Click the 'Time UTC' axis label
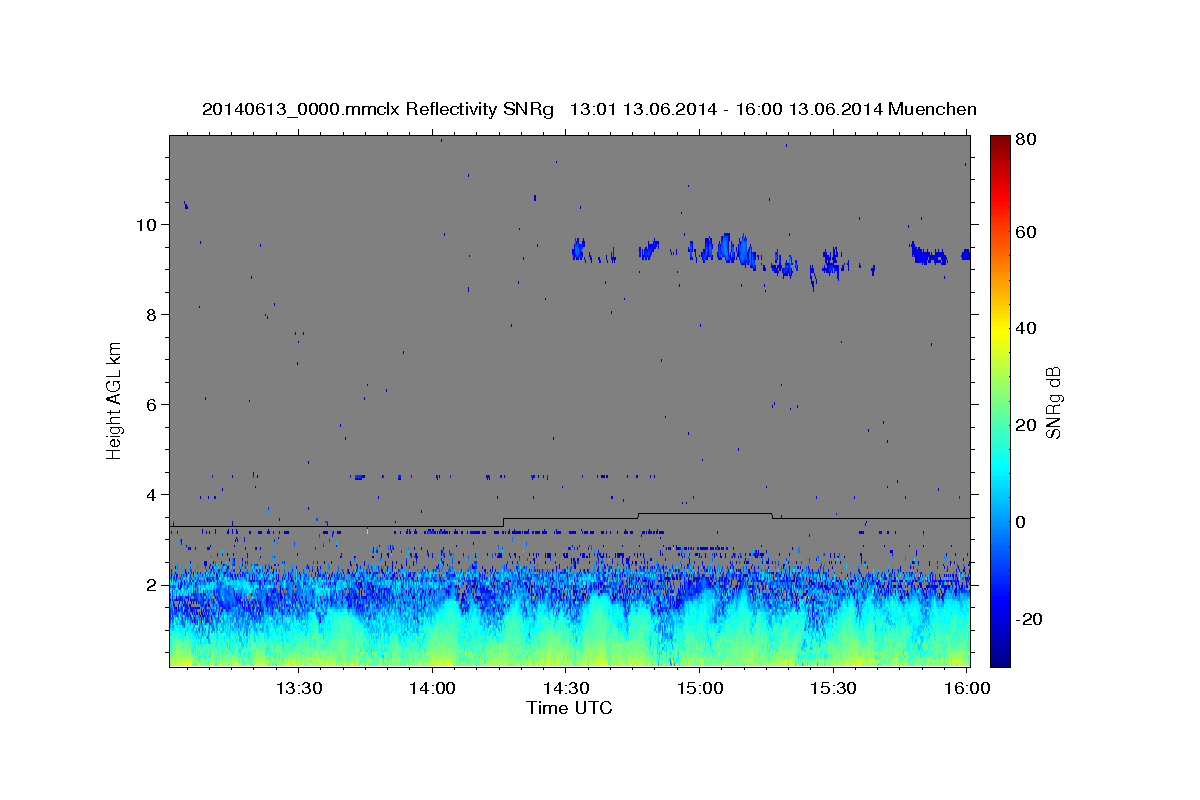 point(569,708)
